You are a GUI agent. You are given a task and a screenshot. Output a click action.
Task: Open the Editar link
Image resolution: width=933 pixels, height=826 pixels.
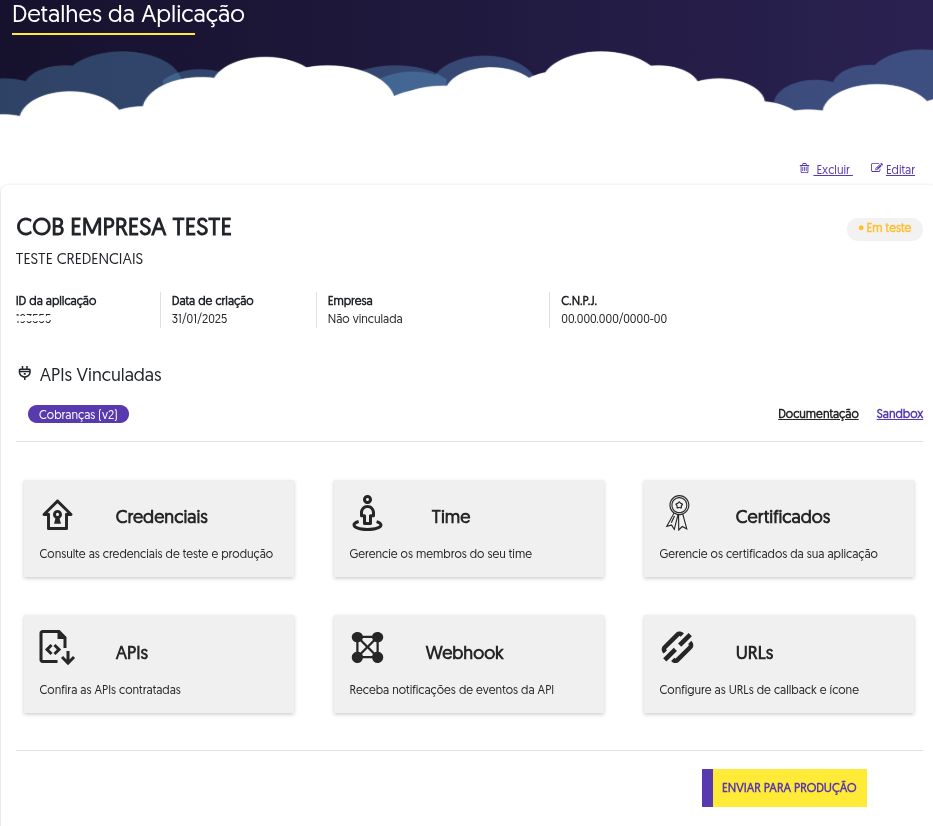900,170
